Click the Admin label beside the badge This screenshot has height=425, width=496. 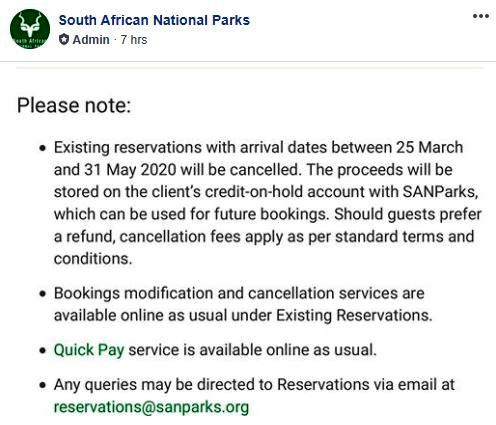pyautogui.click(x=91, y=40)
